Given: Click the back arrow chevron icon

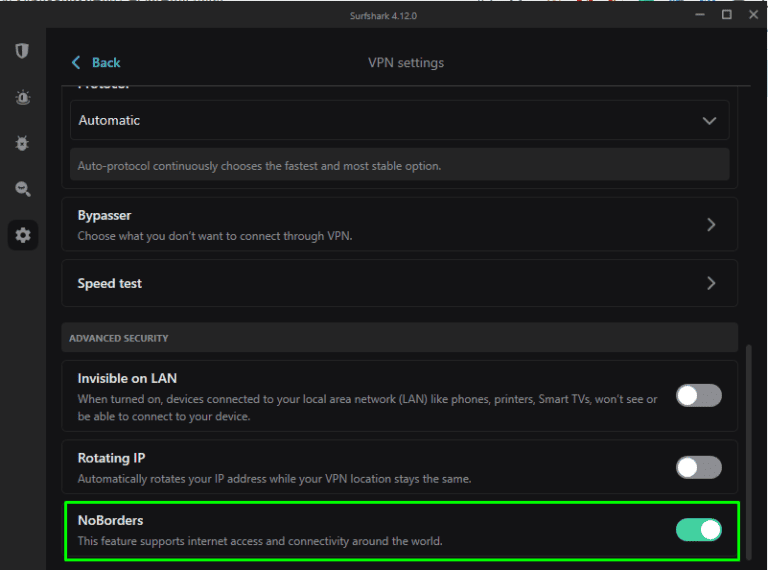Looking at the screenshot, I should coord(76,63).
